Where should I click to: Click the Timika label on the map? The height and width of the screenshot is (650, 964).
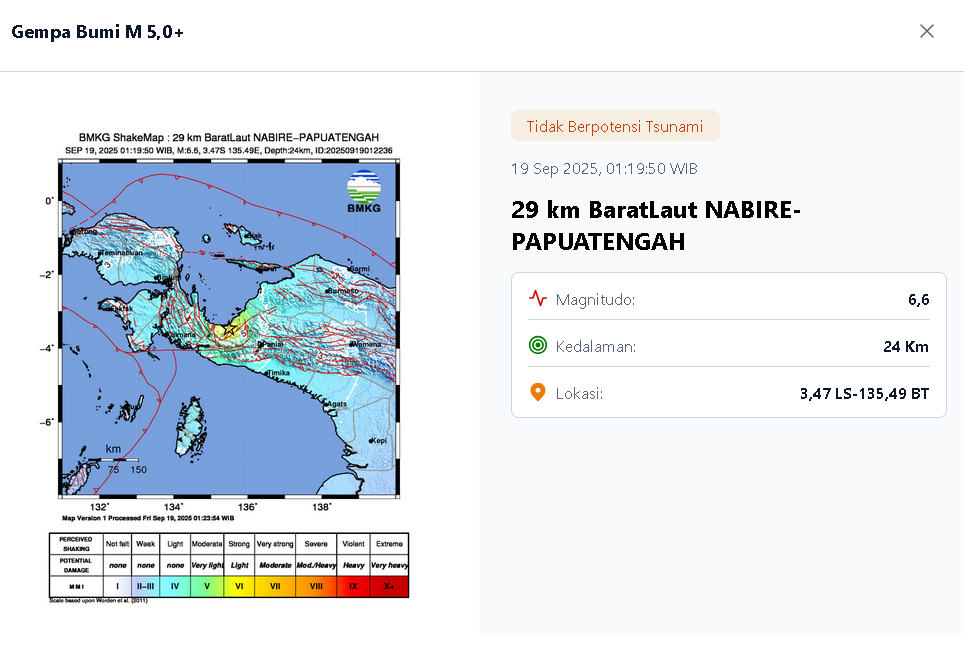pyautogui.click(x=279, y=373)
